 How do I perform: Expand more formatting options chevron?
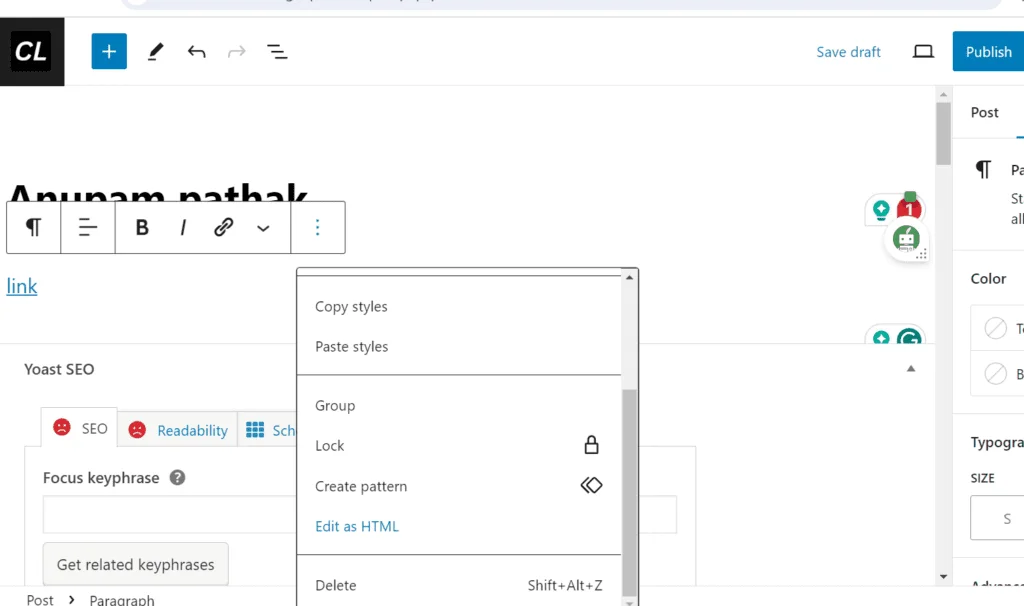click(263, 228)
